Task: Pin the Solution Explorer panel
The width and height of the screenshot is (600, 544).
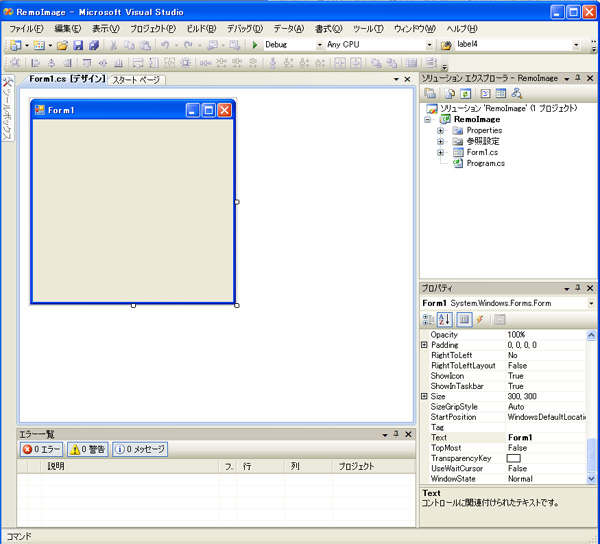Action: pos(578,78)
